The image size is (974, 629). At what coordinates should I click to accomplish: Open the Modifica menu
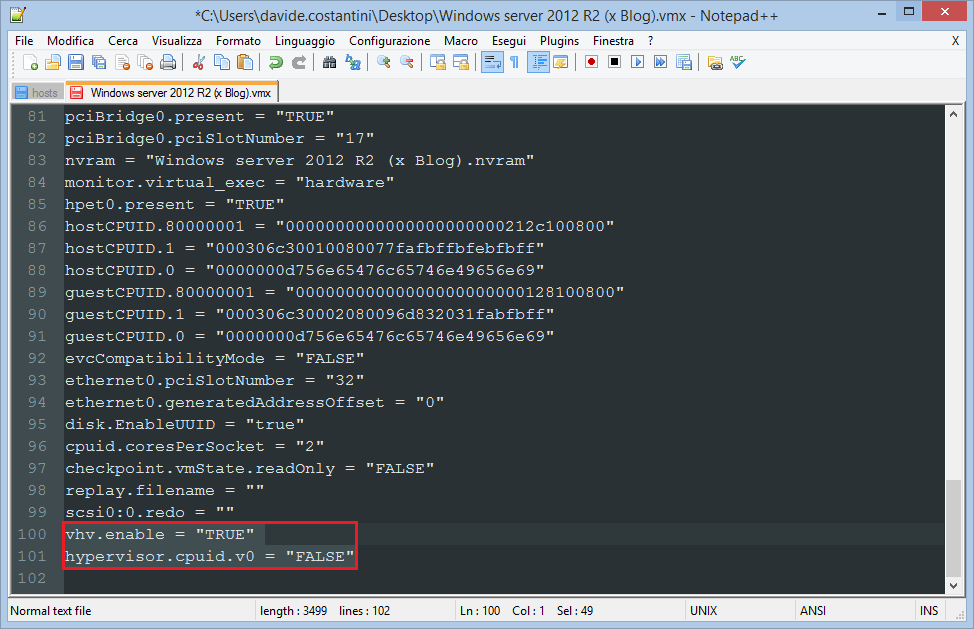coord(70,41)
